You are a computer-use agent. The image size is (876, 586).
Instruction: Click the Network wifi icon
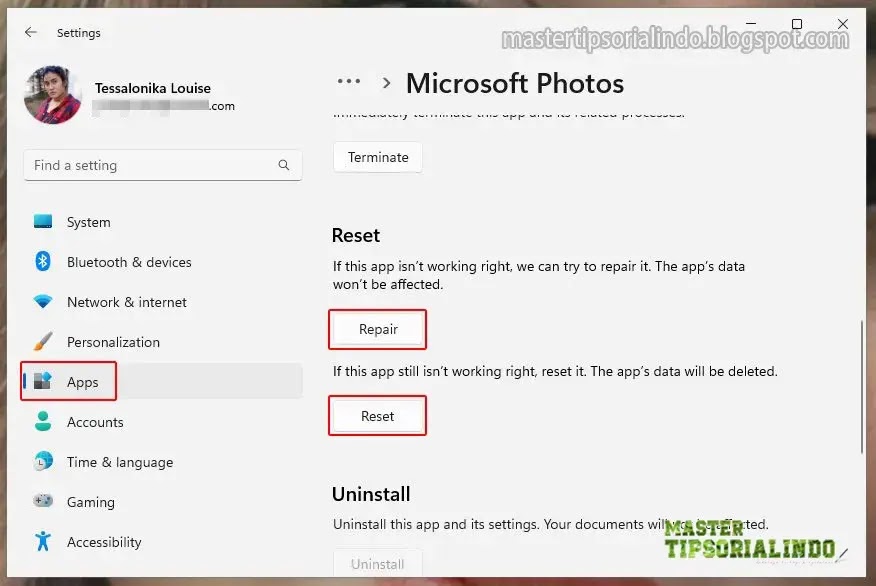coord(43,302)
